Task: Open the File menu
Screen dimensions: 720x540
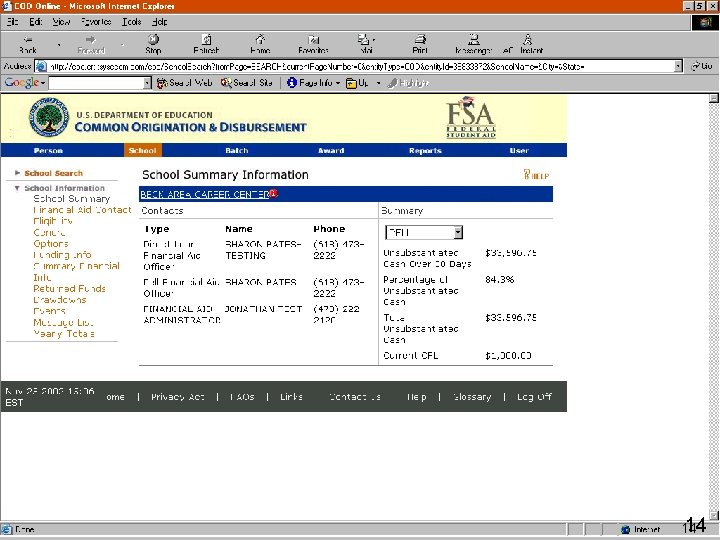Action: pos(12,22)
